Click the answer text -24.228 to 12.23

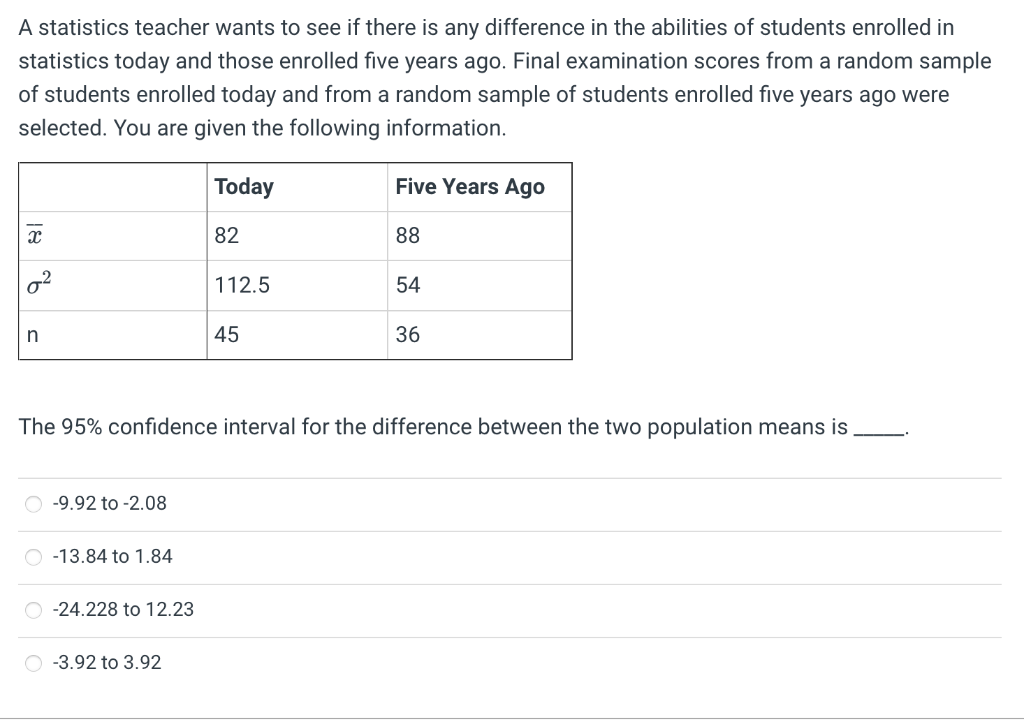point(123,609)
